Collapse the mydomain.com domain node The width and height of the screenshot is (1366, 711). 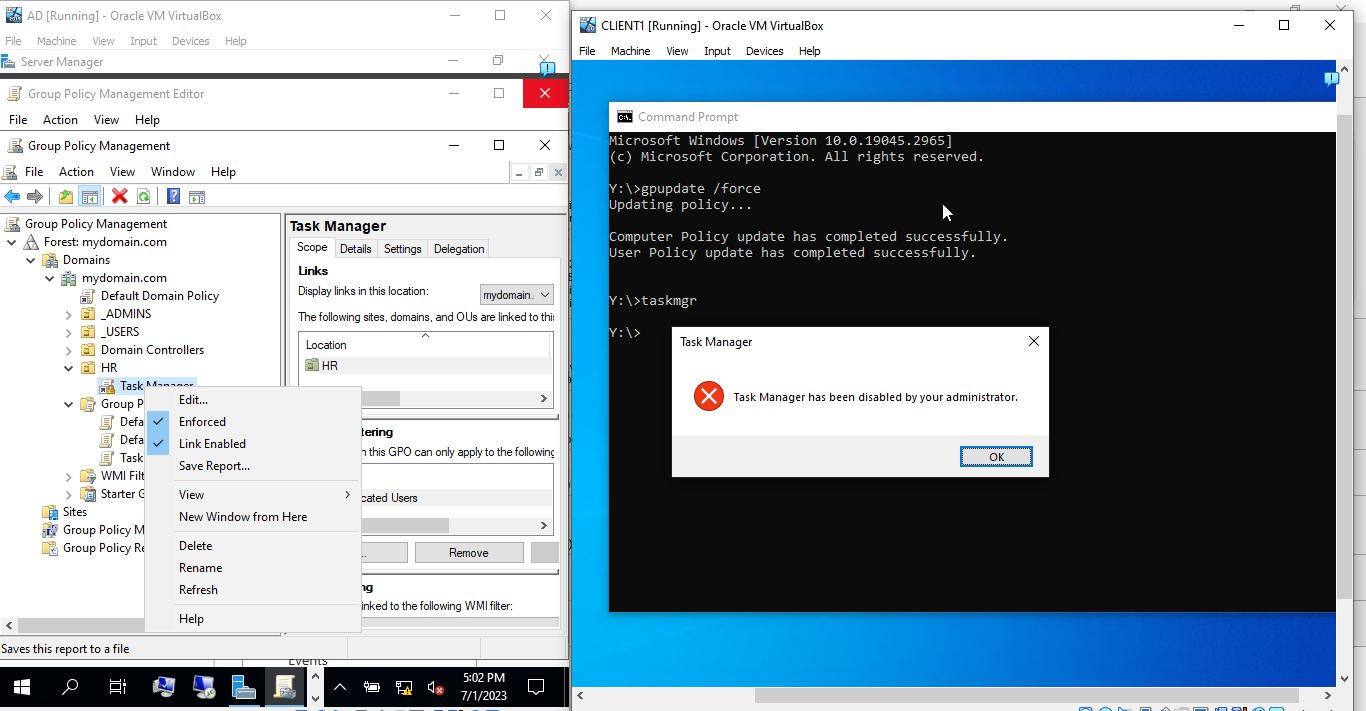pyautogui.click(x=50, y=278)
